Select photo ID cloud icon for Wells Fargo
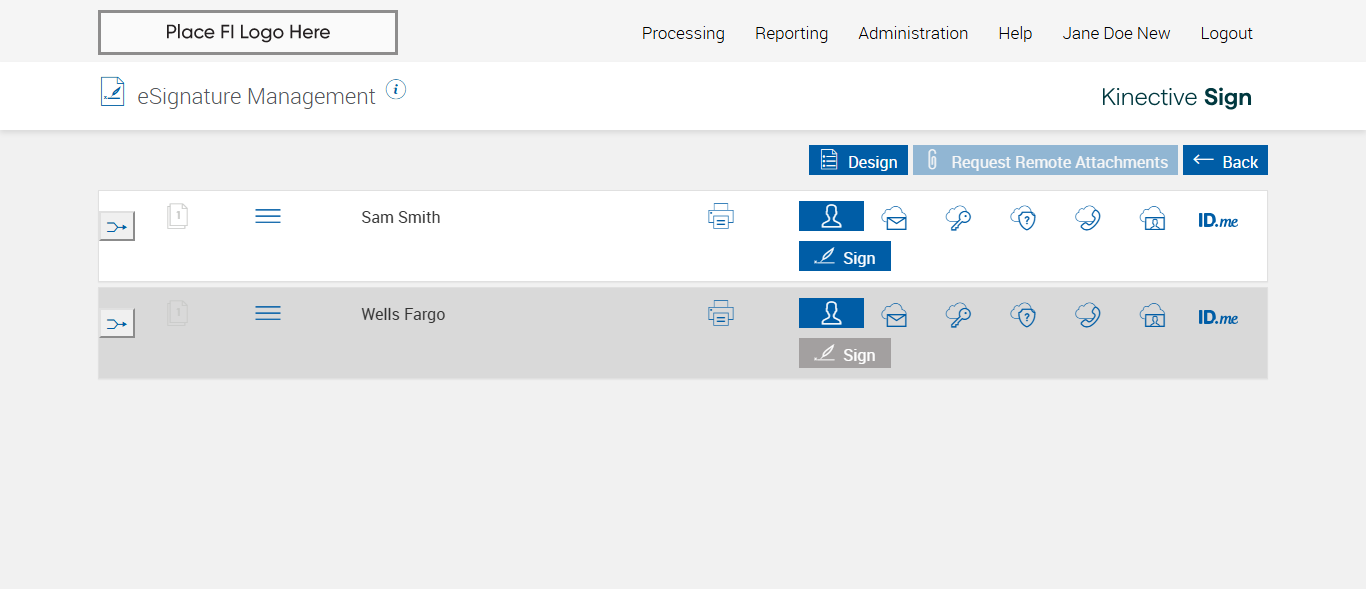The width and height of the screenshot is (1366, 589). [x=1152, y=315]
